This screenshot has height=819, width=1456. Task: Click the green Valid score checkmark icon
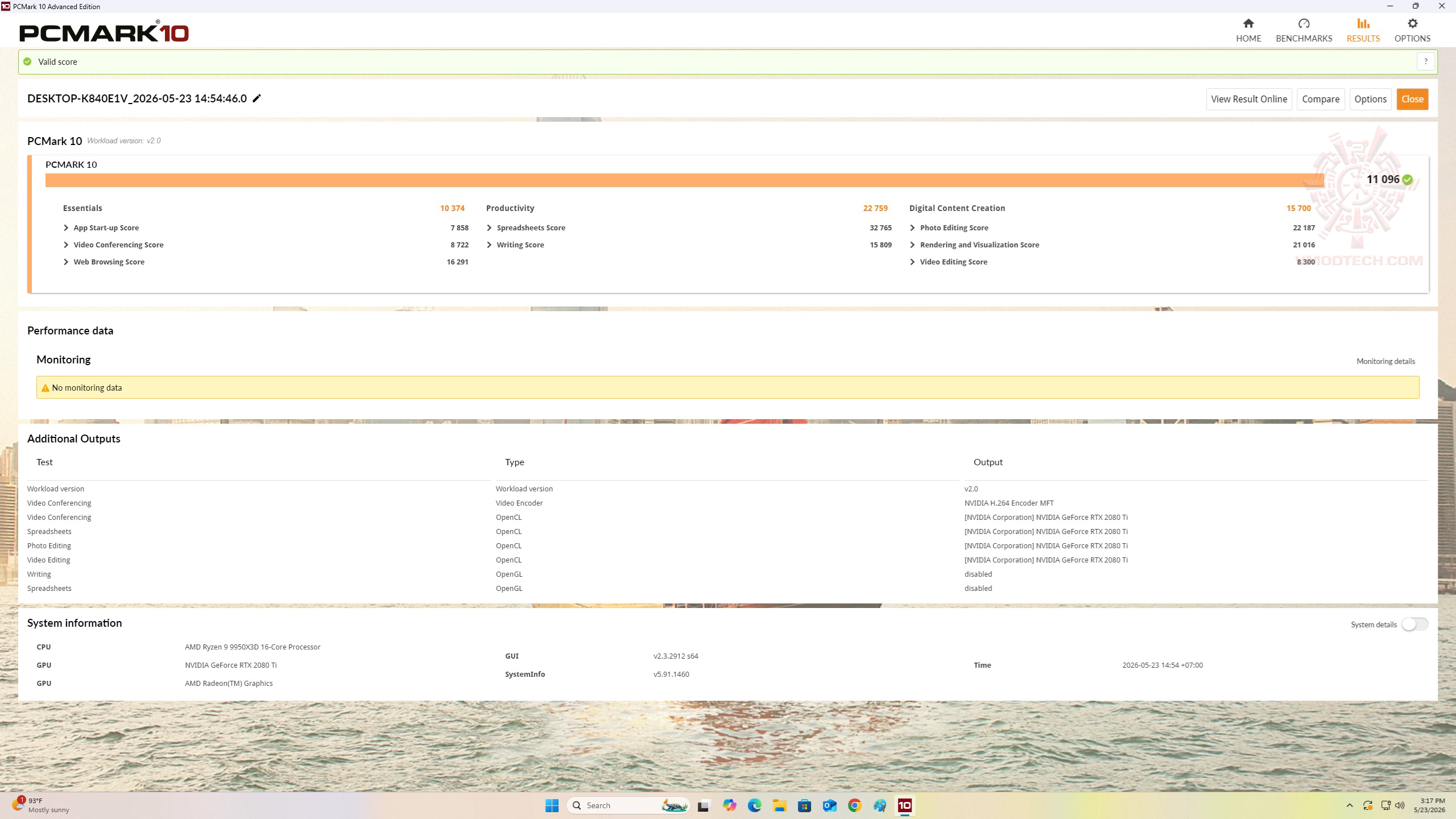pyautogui.click(x=27, y=61)
